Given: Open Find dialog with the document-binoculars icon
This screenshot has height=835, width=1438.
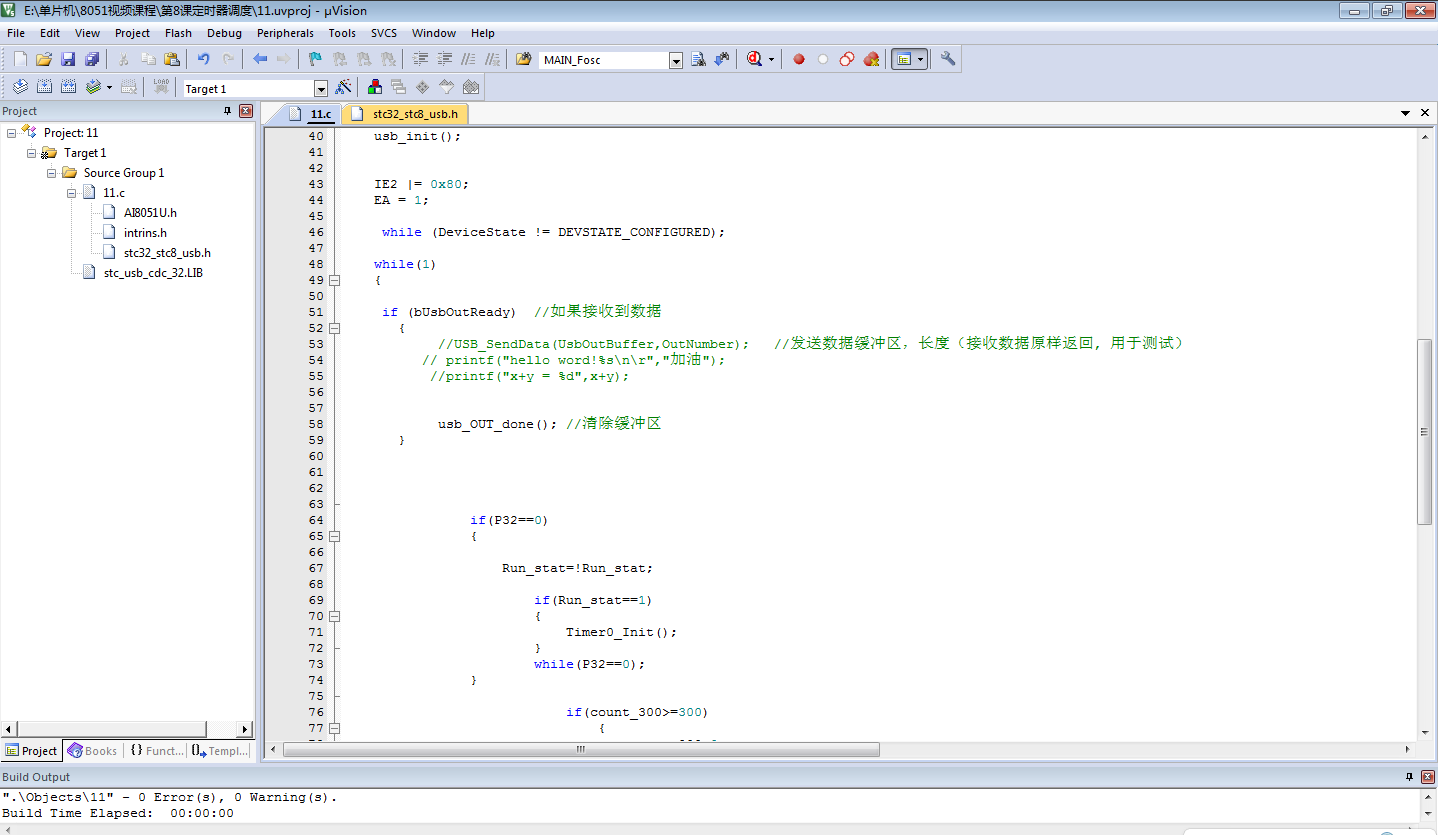Looking at the screenshot, I should tap(699, 60).
